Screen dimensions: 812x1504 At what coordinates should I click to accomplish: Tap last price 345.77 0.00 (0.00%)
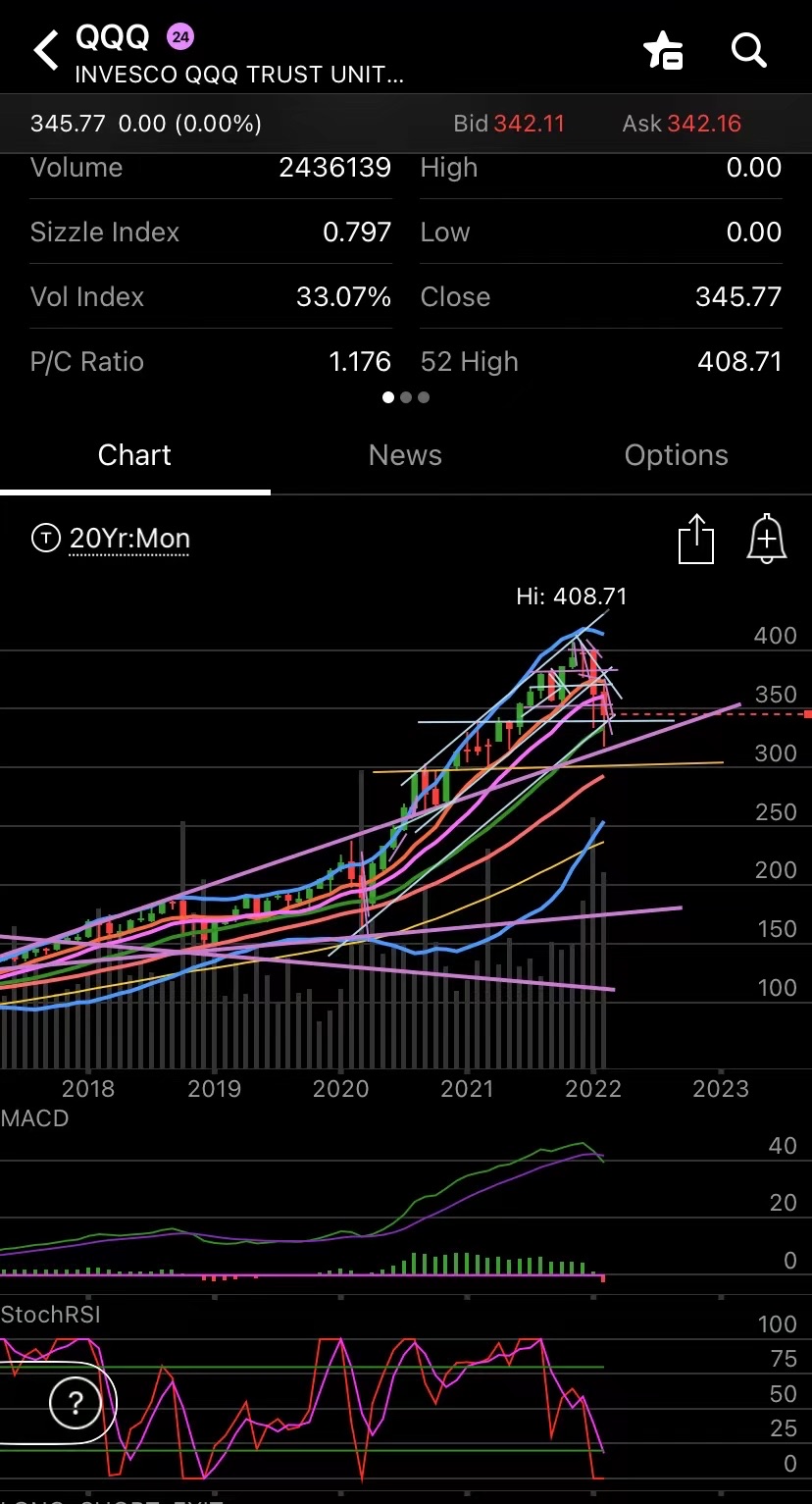[146, 124]
